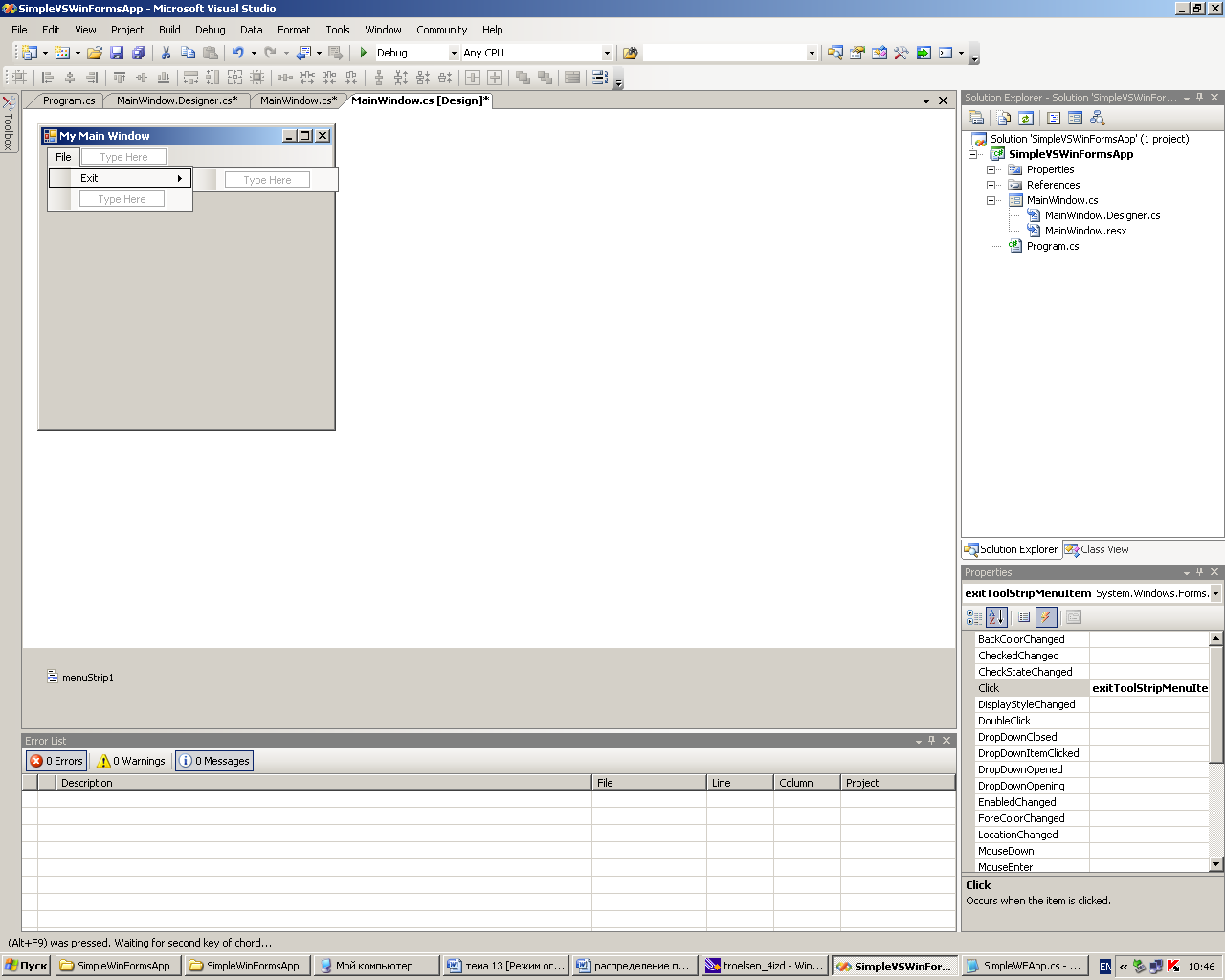This screenshot has width=1225, height=980.
Task: Toggle Events view lightning button
Action: pyautogui.click(x=1046, y=617)
